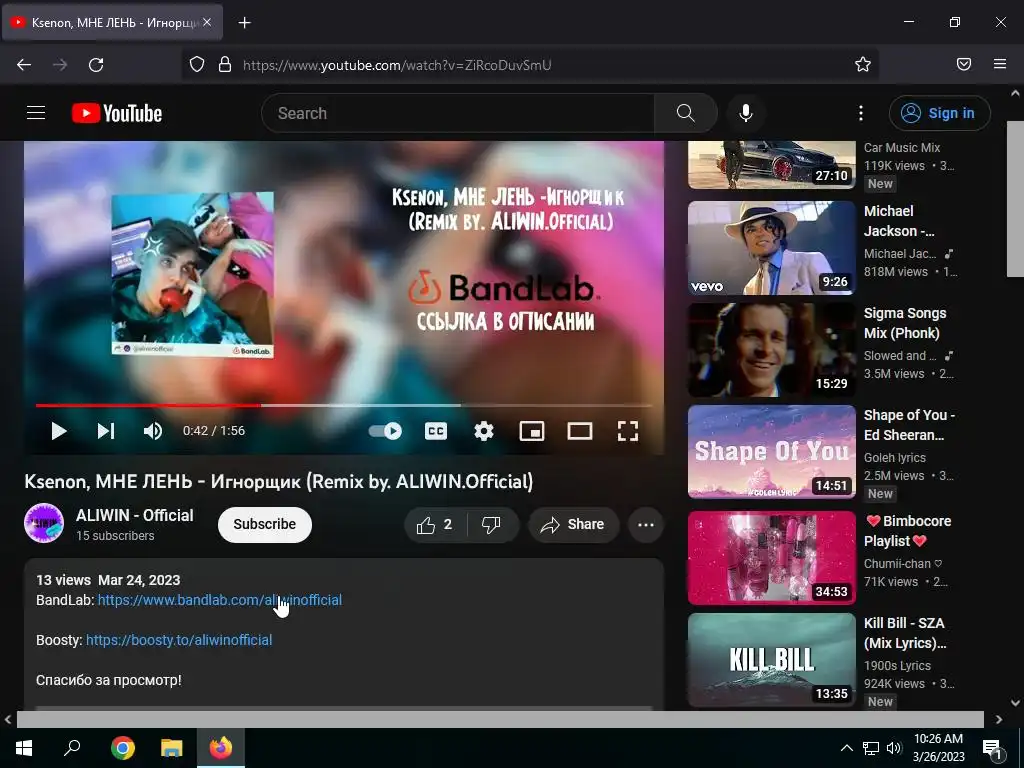
Task: Open system volume tray icon
Action: coord(894,748)
